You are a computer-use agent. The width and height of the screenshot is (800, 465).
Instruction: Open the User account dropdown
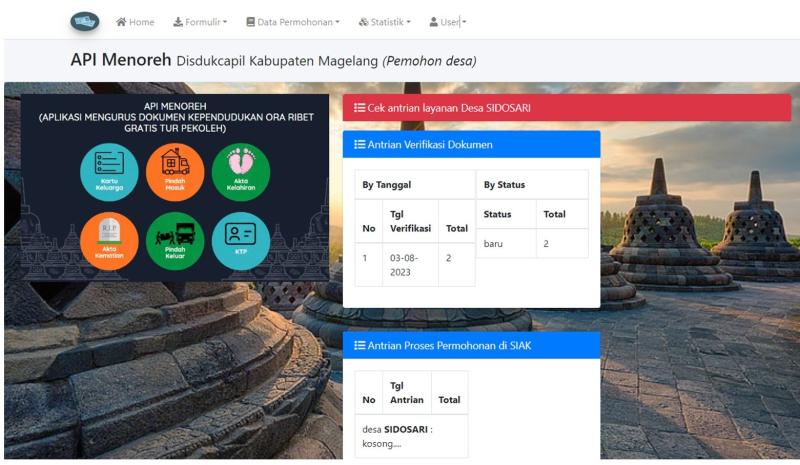click(447, 22)
